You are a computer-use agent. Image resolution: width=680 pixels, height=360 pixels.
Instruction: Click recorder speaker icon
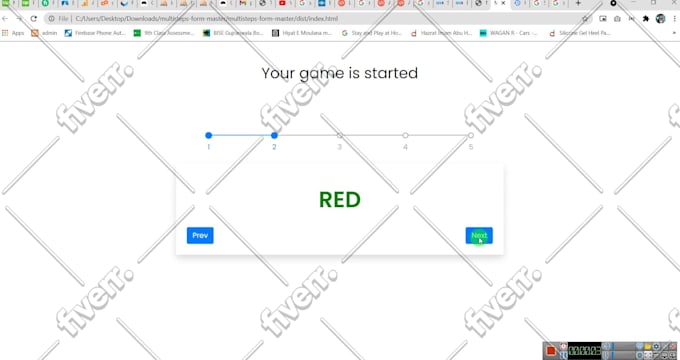tap(606, 347)
